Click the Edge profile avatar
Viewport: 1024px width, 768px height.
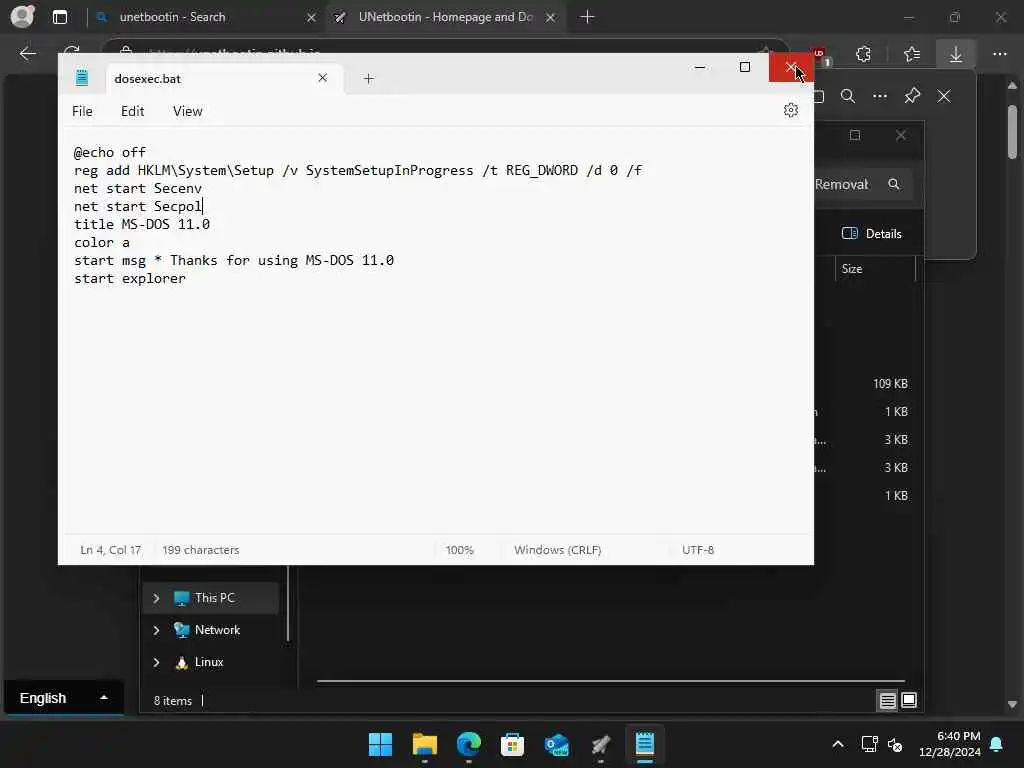pos(23,16)
